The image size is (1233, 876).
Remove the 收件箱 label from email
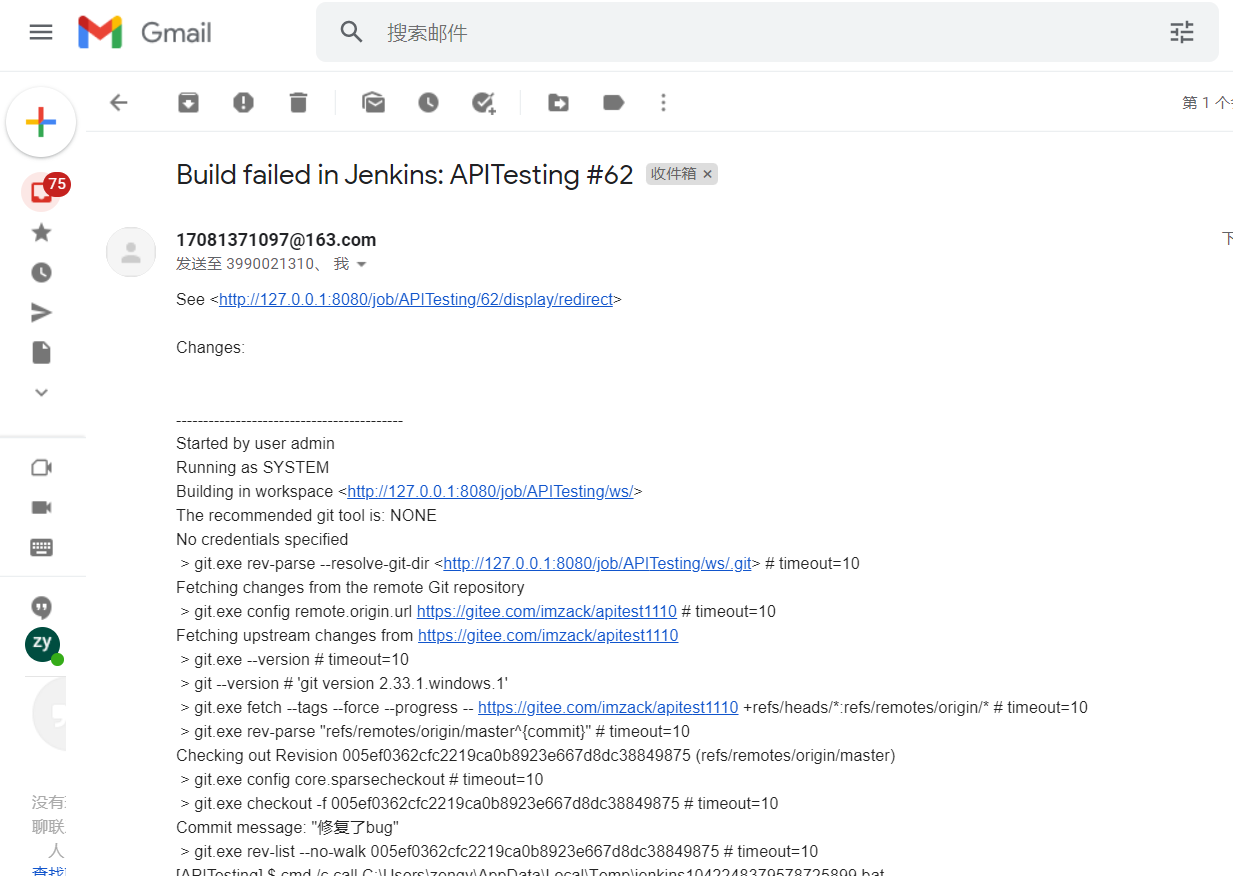pos(708,174)
